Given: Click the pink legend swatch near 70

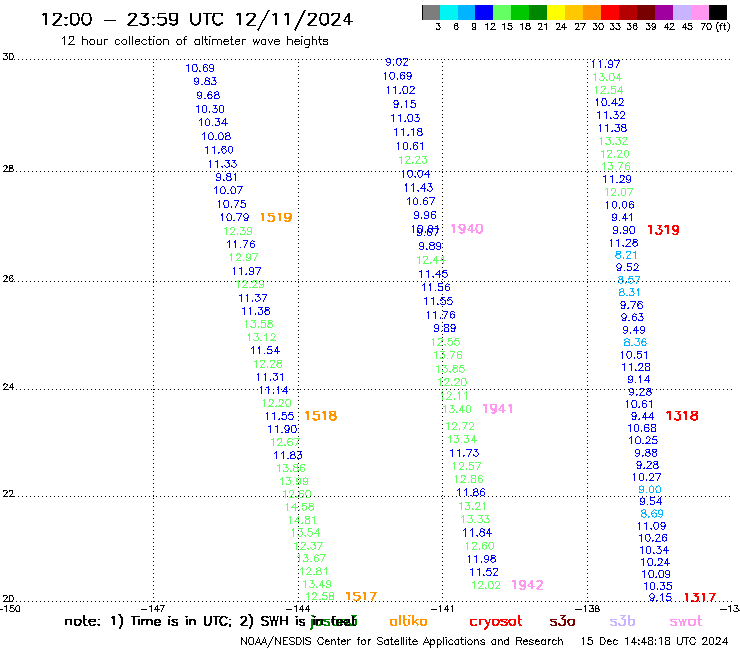Looking at the screenshot, I should (x=699, y=12).
